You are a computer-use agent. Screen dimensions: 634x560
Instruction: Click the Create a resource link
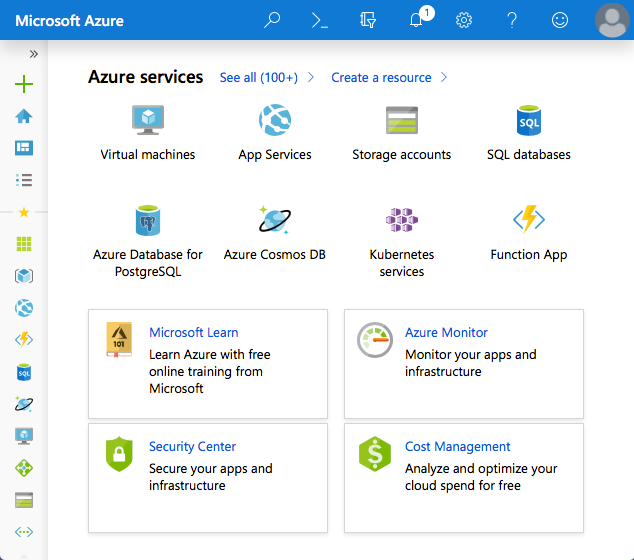coord(382,77)
